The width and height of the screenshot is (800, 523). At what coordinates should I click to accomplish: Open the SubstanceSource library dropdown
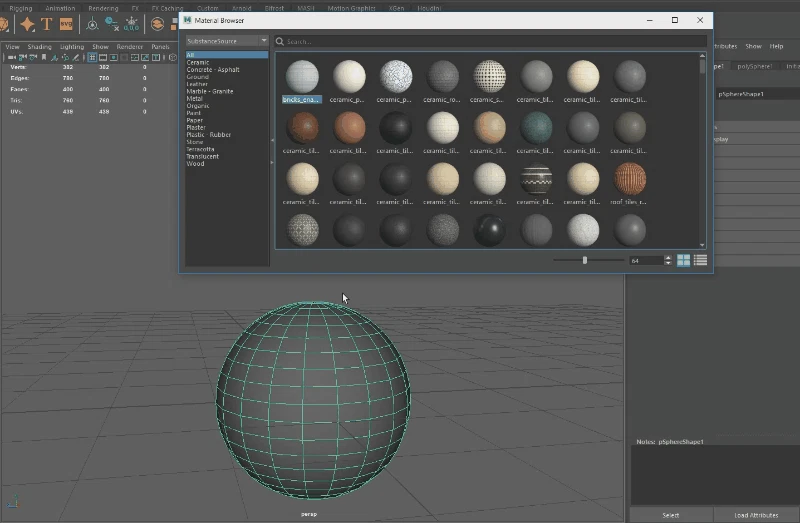(227, 41)
